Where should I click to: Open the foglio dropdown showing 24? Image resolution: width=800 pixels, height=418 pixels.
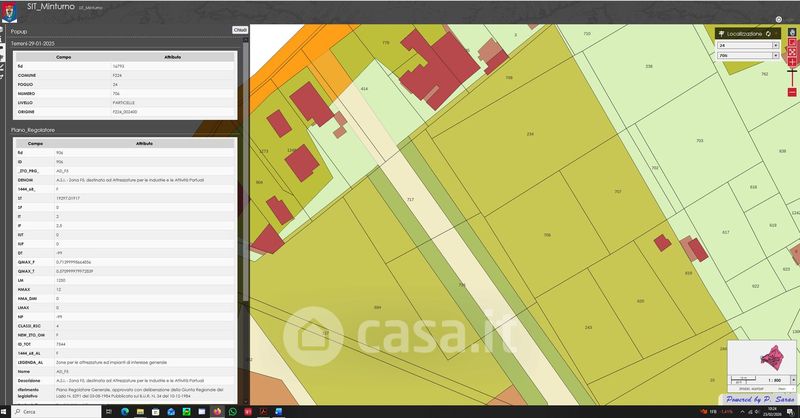[747, 45]
